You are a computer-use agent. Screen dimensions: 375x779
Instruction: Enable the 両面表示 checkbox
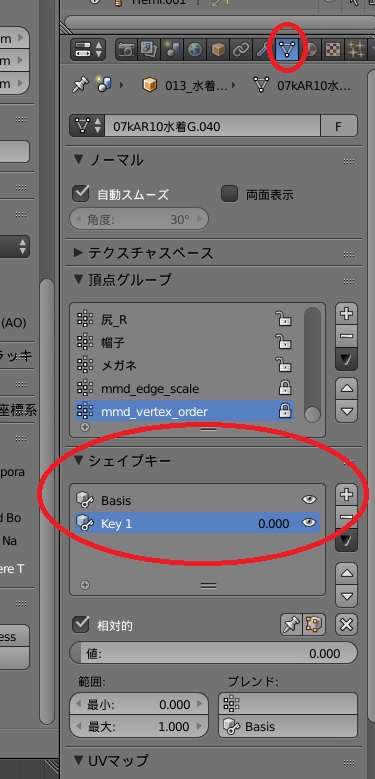click(x=229, y=194)
